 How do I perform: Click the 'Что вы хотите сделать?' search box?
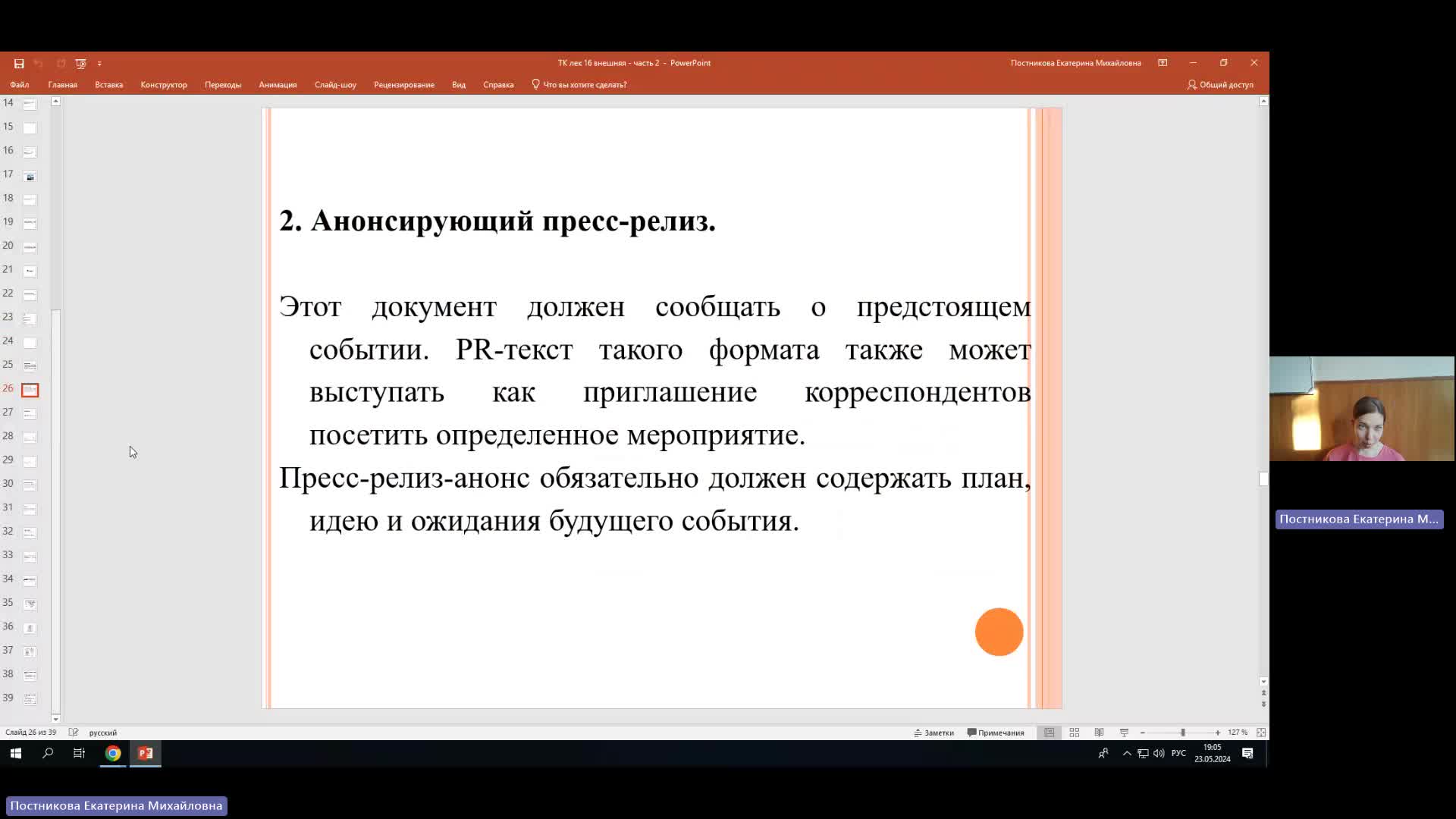(x=579, y=85)
